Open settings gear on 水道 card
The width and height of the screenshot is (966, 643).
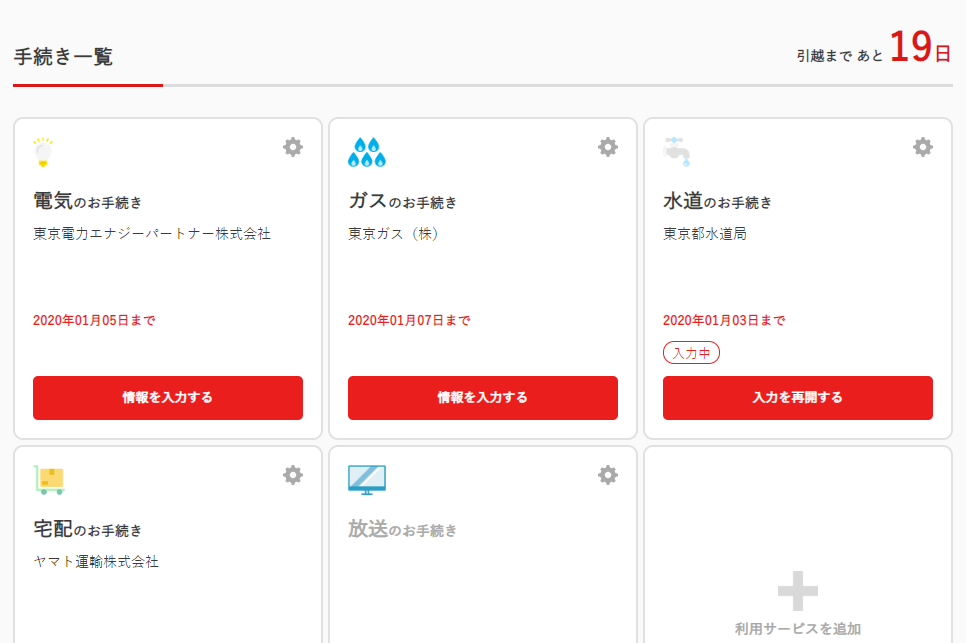click(x=922, y=147)
